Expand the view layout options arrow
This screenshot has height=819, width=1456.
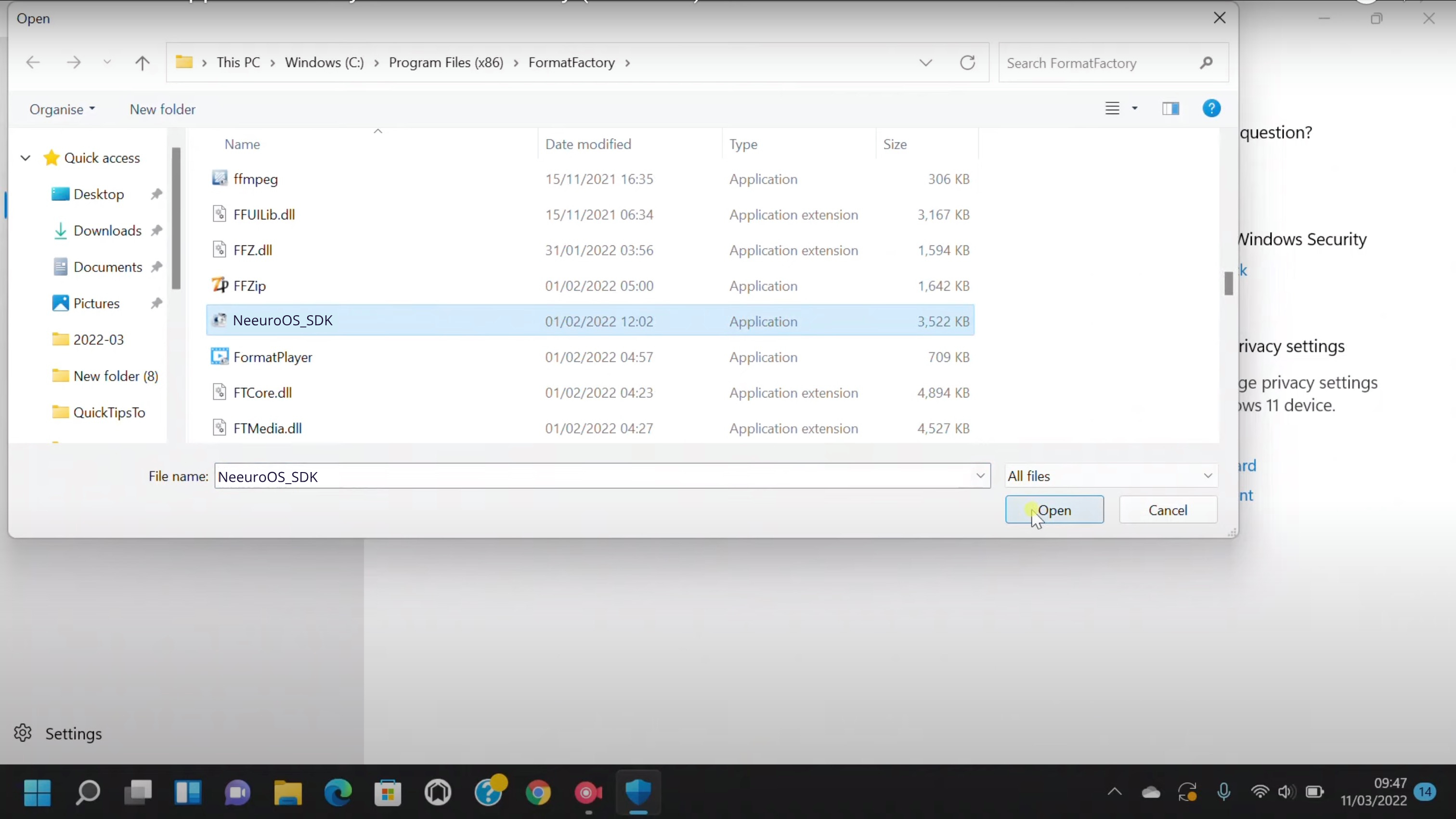click(x=1135, y=108)
